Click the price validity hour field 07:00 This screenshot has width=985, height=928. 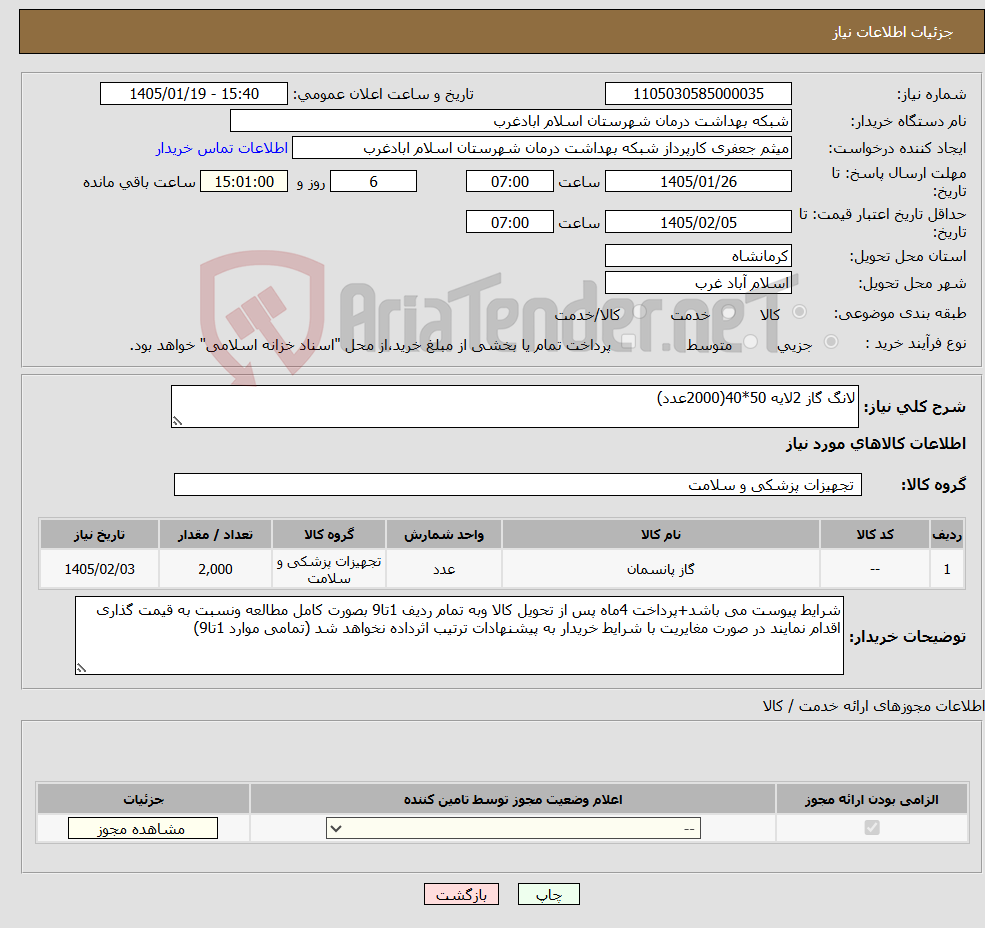pos(509,222)
